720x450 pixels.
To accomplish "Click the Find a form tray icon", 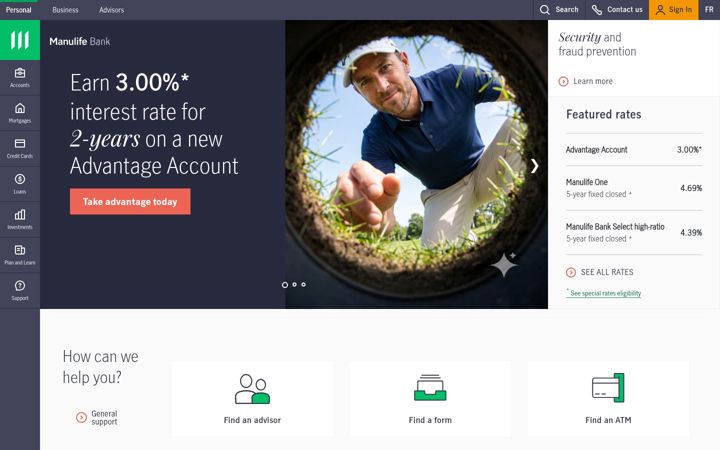I will click(x=430, y=388).
